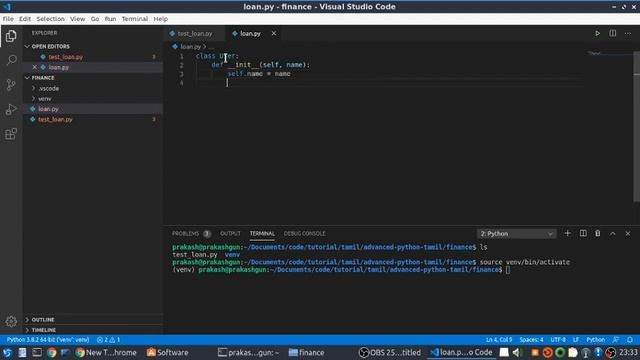640x360 pixels.
Task: Open the terminal launcher in the taskbar
Action: [x=37, y=353]
